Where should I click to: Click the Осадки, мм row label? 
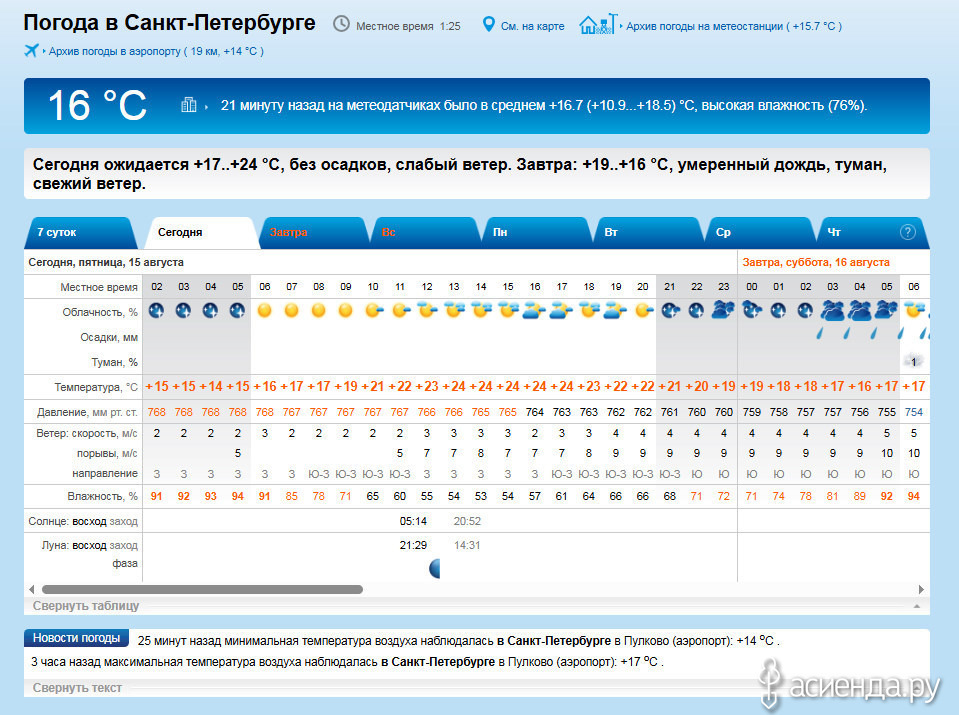[x=109, y=338]
